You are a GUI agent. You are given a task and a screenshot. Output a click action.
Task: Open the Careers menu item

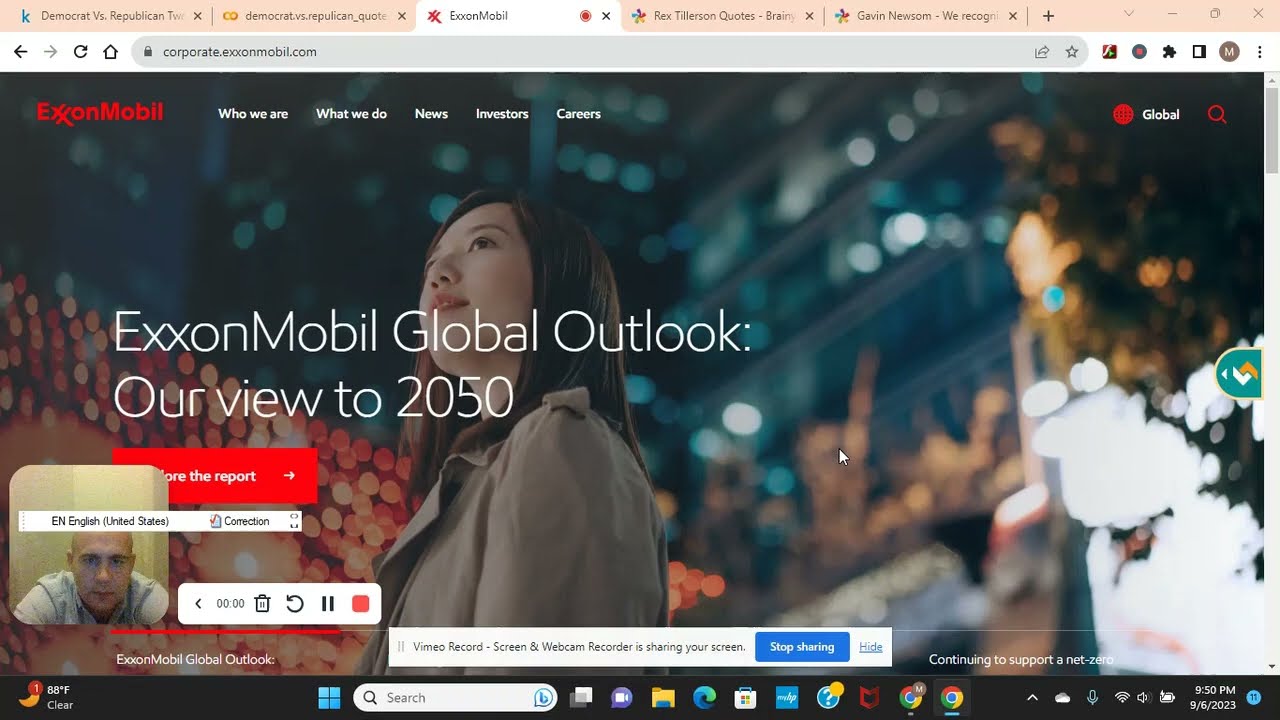578,114
